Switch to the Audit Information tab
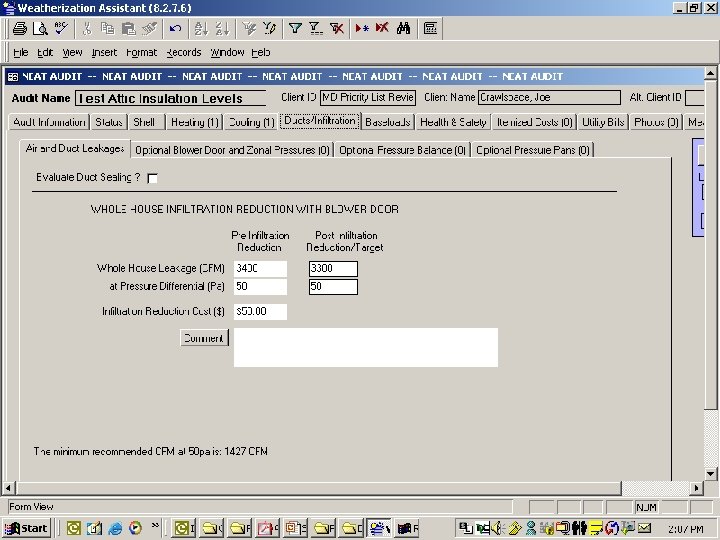This screenshot has width=720, height=540. pyautogui.click(x=49, y=122)
